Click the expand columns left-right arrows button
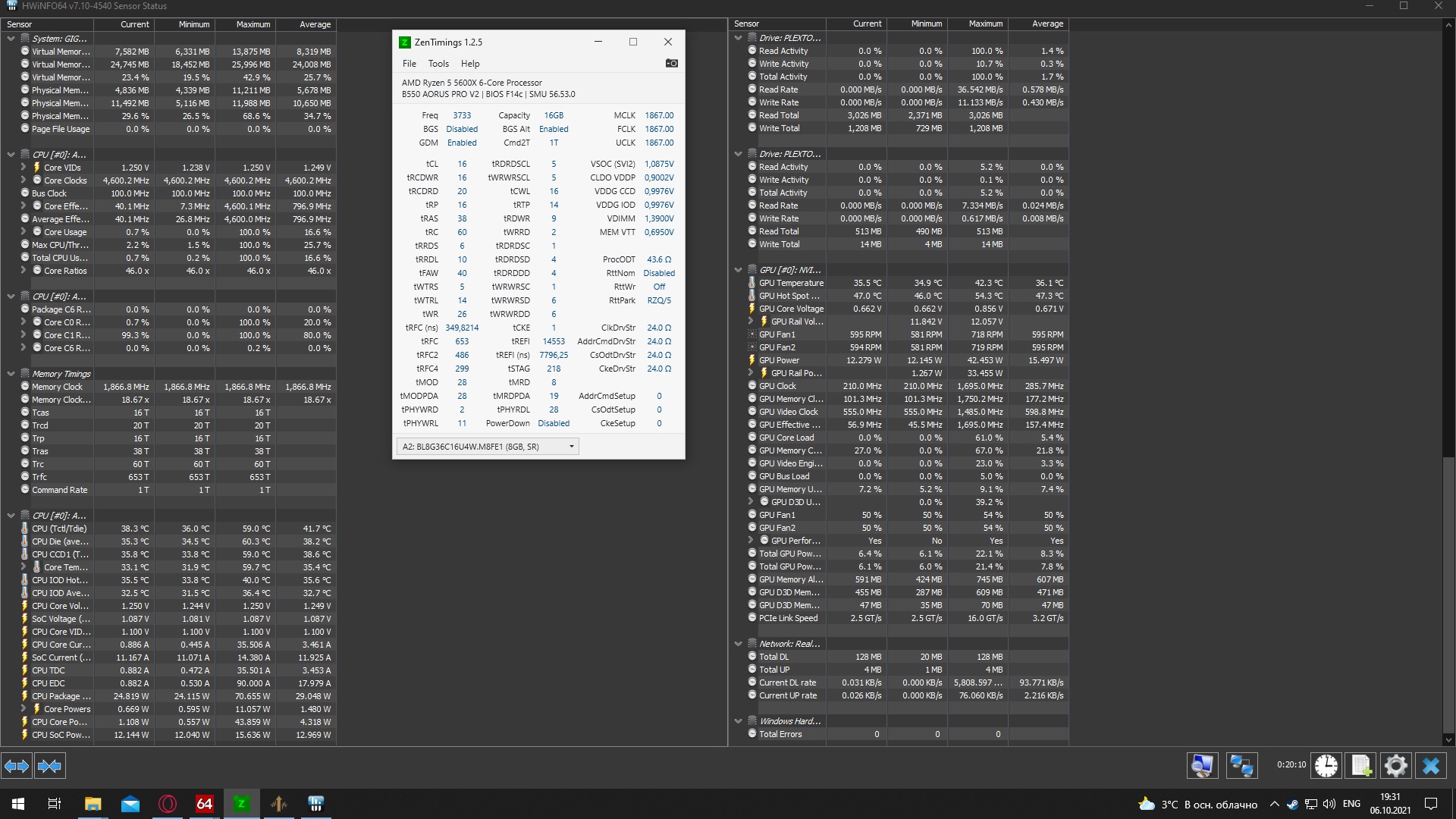Image resolution: width=1456 pixels, height=819 pixels. [17, 766]
